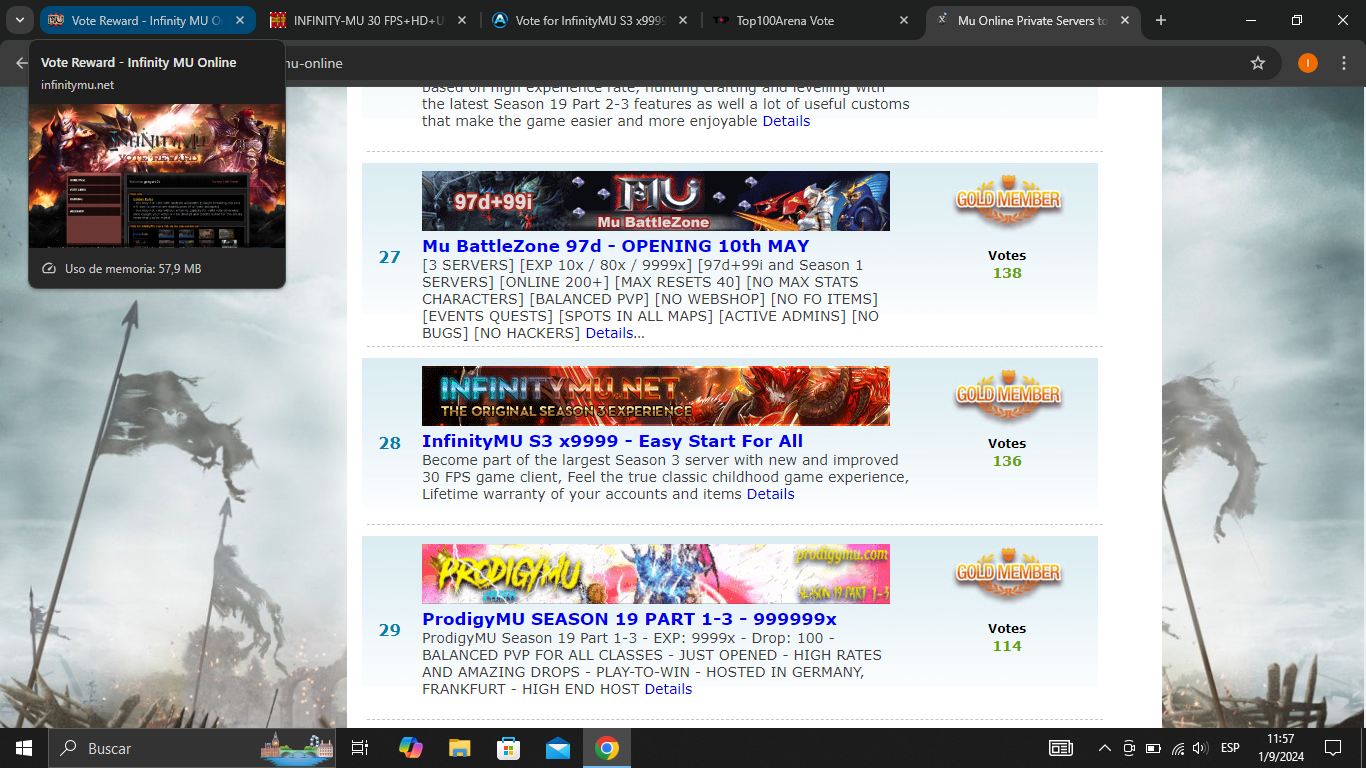Open the Chrome profile avatar
Screen dimensions: 1366x768
(x=1308, y=63)
